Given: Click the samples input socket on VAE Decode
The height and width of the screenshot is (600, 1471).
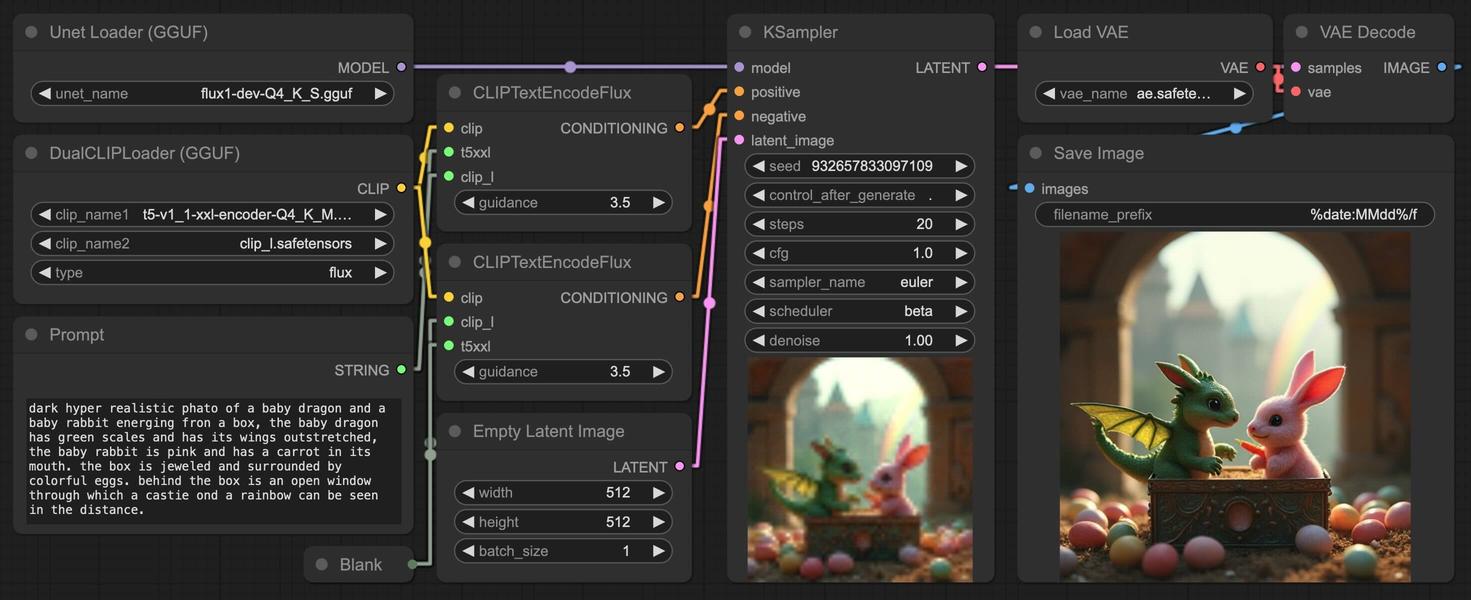Looking at the screenshot, I should click(1296, 67).
